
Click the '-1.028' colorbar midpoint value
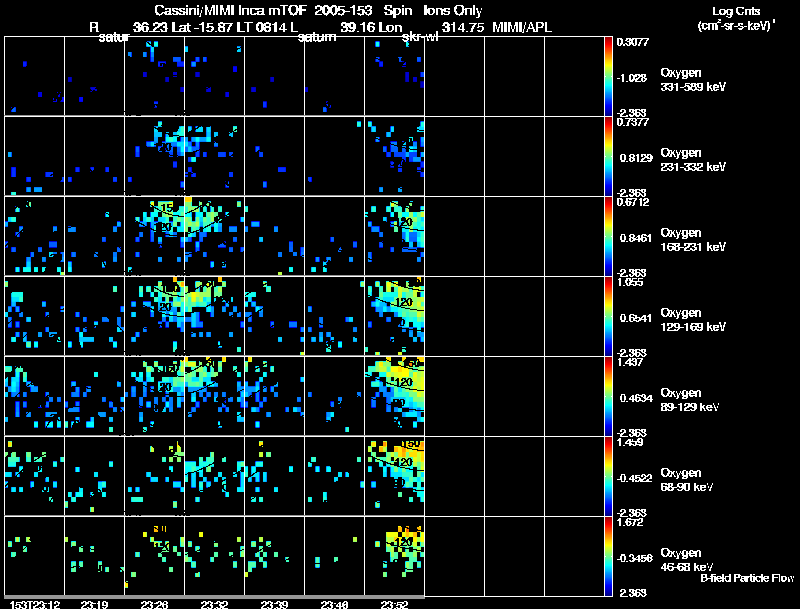click(x=631, y=78)
